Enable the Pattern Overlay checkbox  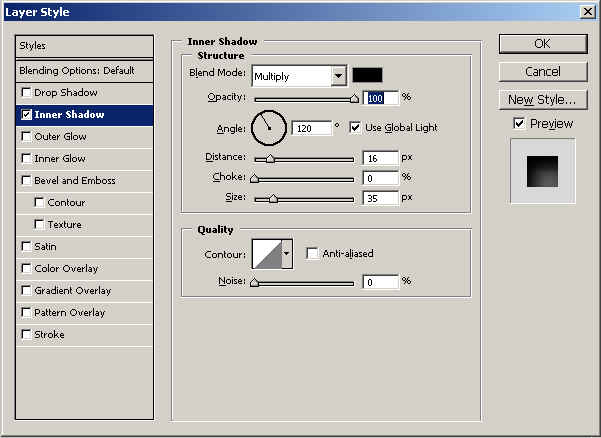click(26, 313)
